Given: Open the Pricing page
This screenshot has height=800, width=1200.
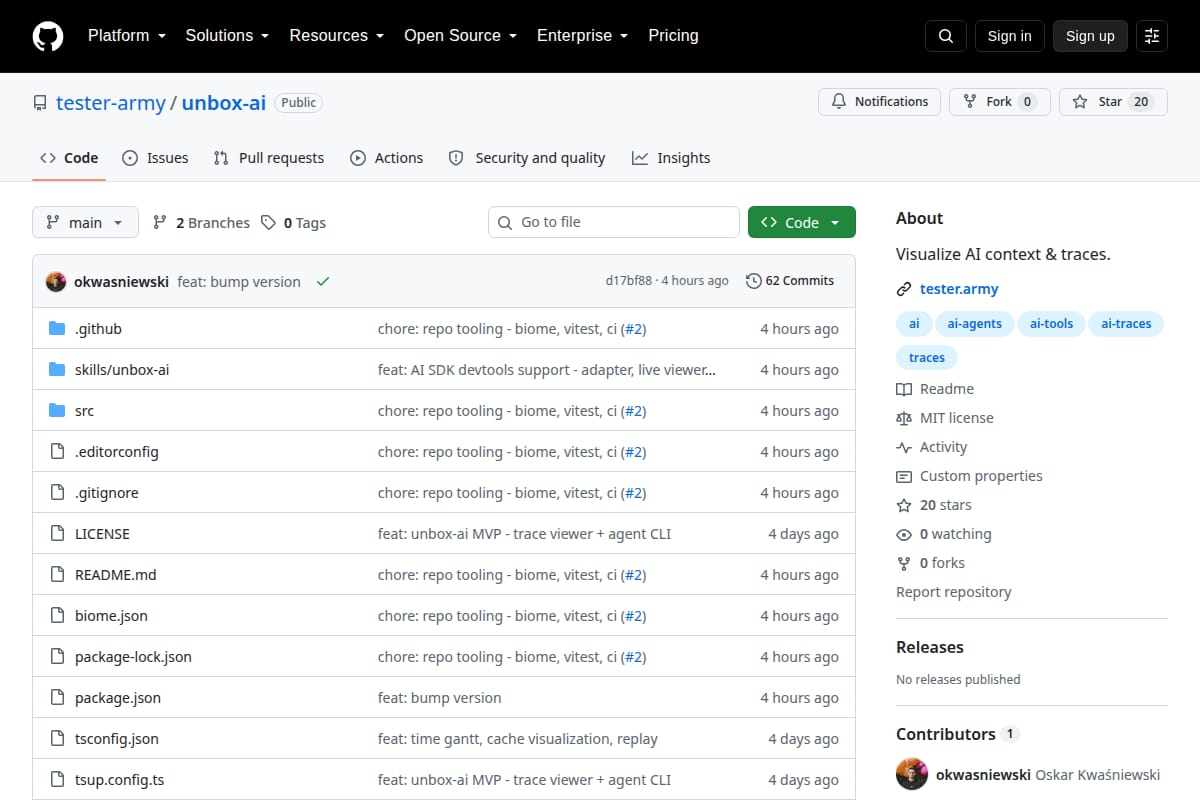Looking at the screenshot, I should (673, 36).
